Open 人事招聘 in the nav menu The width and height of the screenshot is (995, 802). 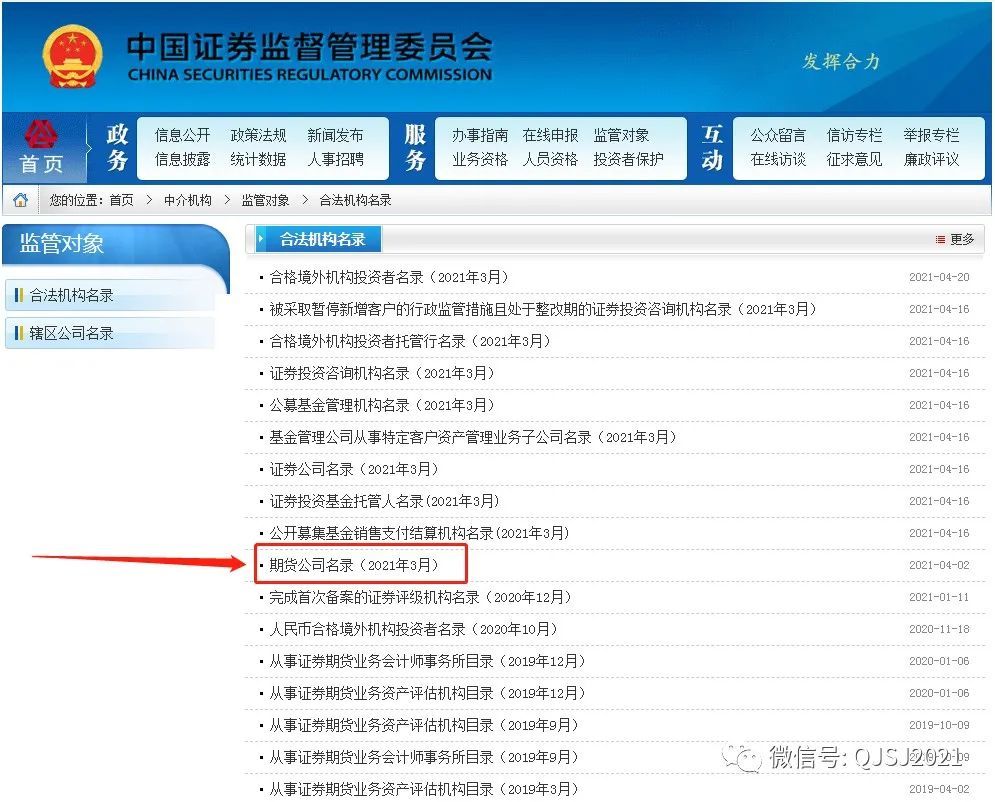coord(335,159)
